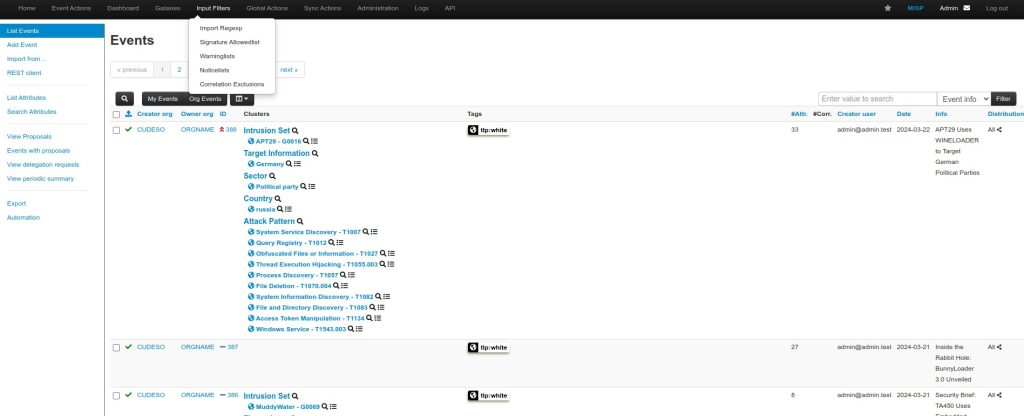Viewport: 1024px width, 416px height.
Task: Open event ID 387 link
Action: pyautogui.click(x=232, y=347)
